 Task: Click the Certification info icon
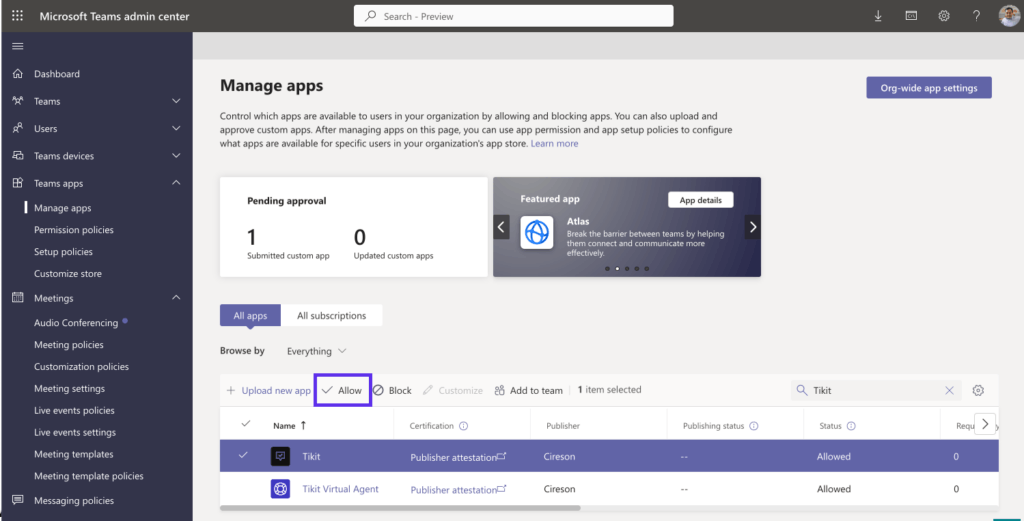click(x=464, y=426)
